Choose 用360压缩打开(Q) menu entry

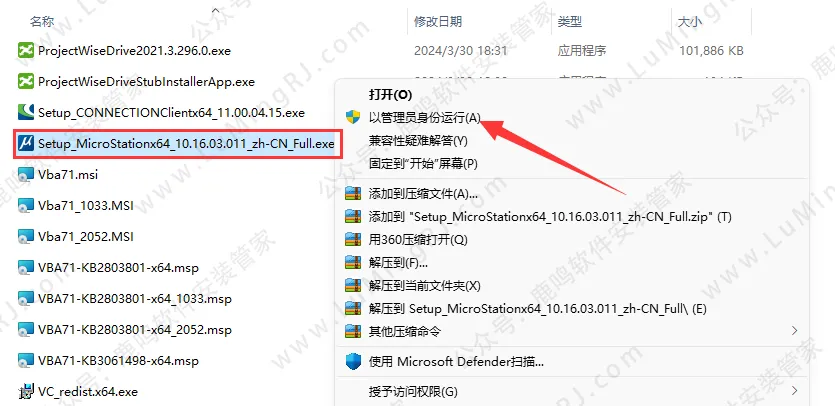418,240
